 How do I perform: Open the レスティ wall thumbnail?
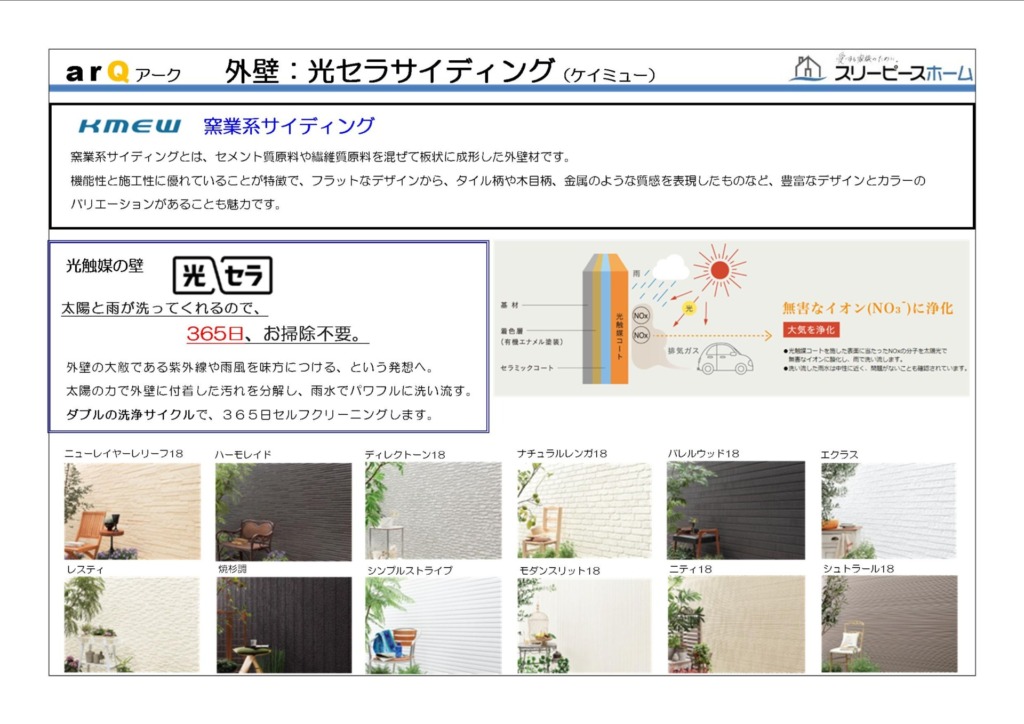tap(132, 625)
